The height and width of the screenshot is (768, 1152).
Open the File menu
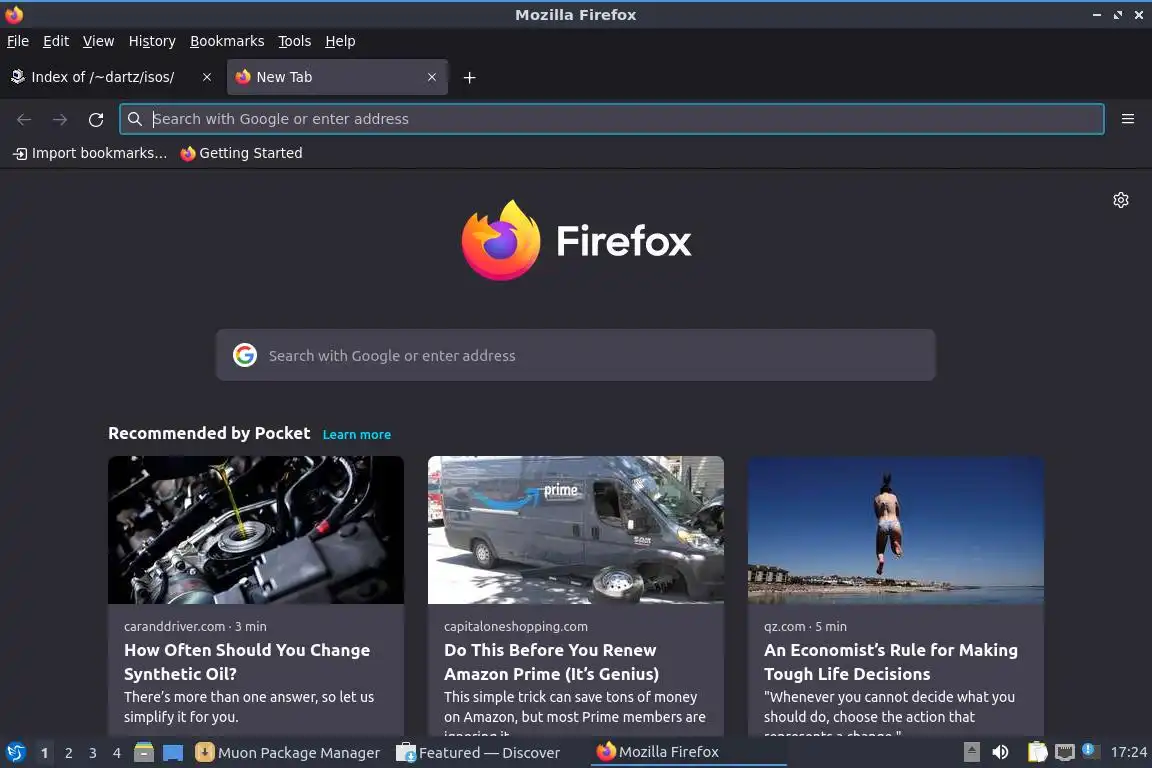(x=18, y=41)
